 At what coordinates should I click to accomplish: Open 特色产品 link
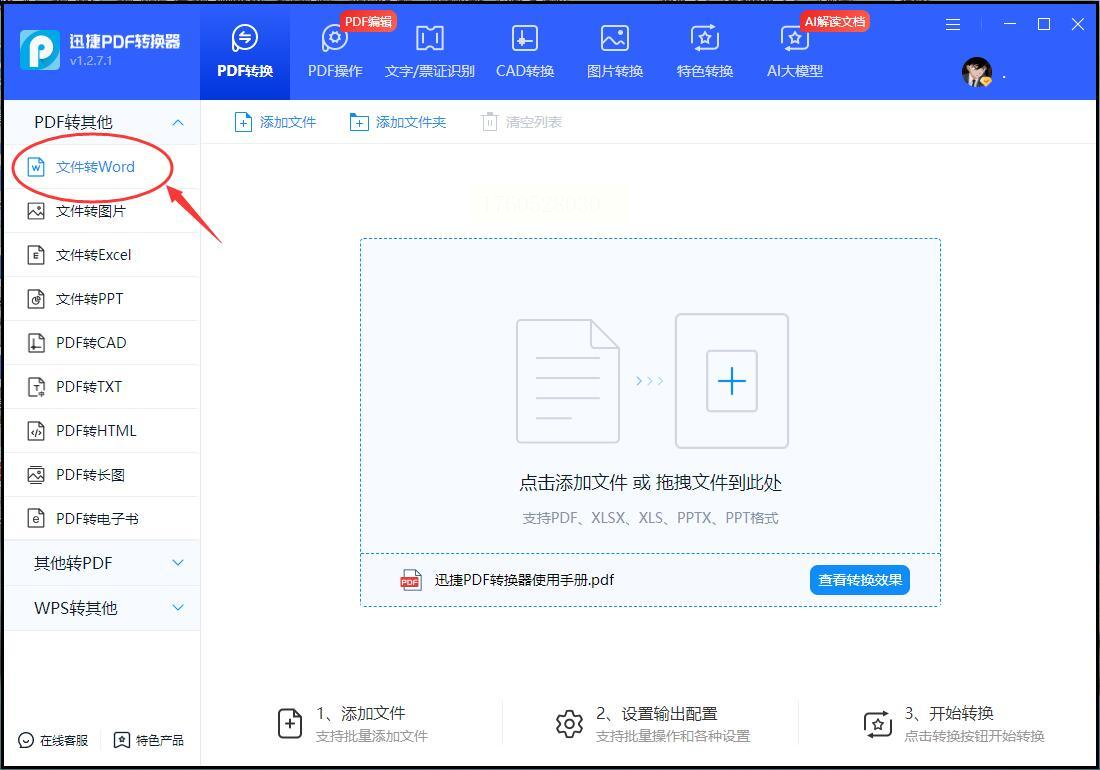pyautogui.click(x=149, y=740)
